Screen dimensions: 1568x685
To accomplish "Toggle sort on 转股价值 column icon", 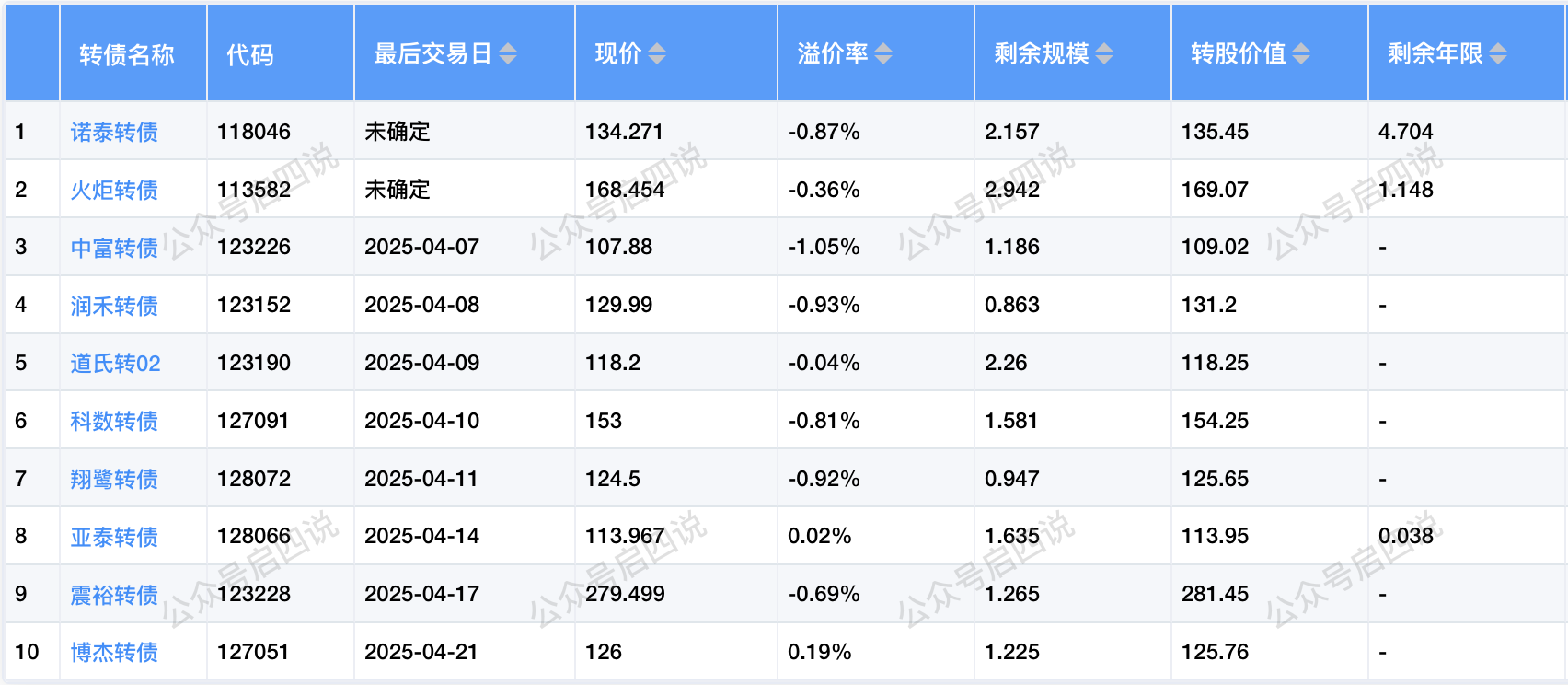I will (x=1301, y=54).
